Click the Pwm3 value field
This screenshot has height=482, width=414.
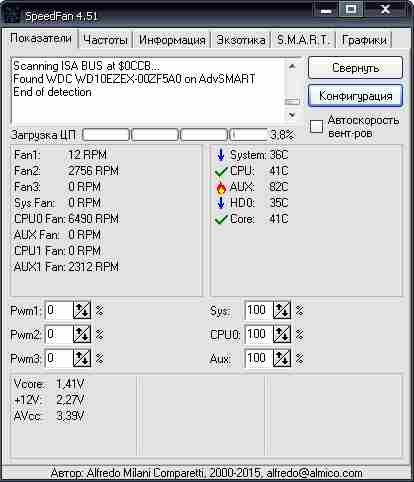[59, 358]
